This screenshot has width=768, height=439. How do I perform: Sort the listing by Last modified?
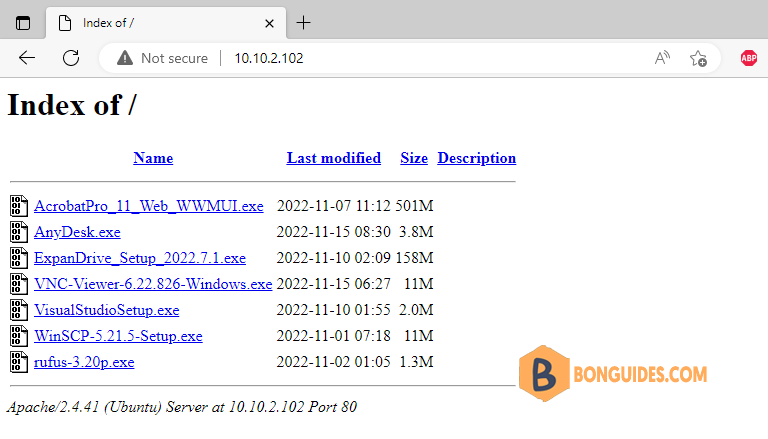click(334, 158)
